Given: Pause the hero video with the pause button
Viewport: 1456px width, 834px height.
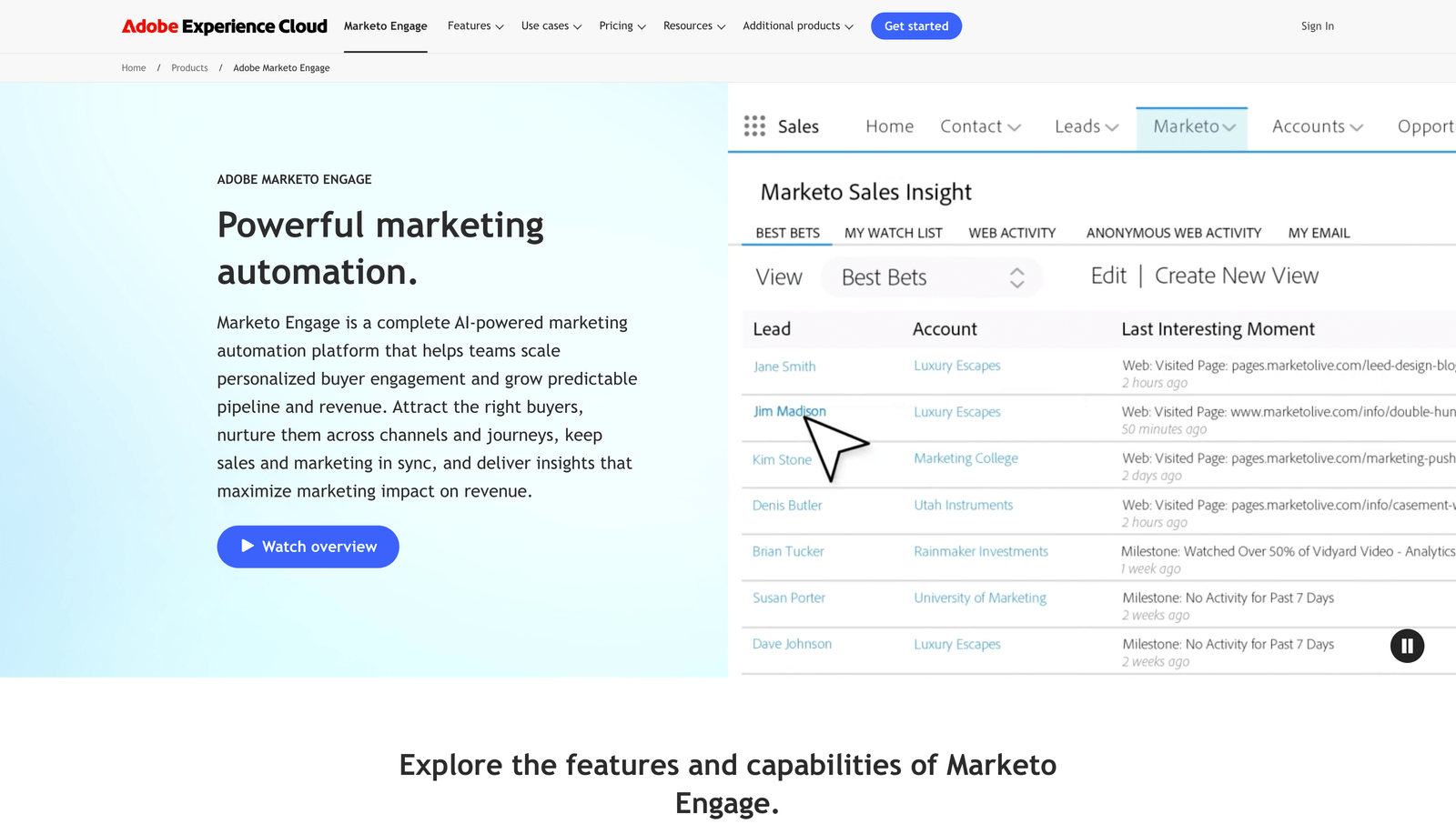Looking at the screenshot, I should coord(1407,646).
